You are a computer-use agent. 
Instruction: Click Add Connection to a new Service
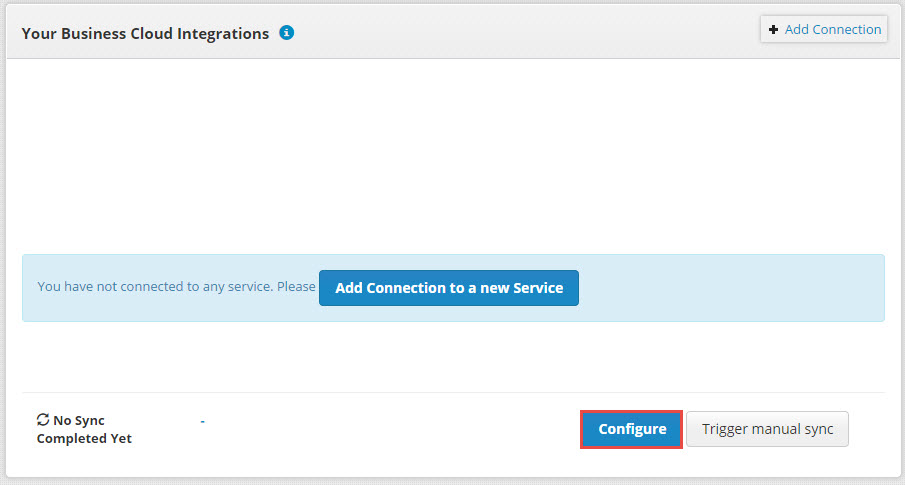(x=448, y=288)
